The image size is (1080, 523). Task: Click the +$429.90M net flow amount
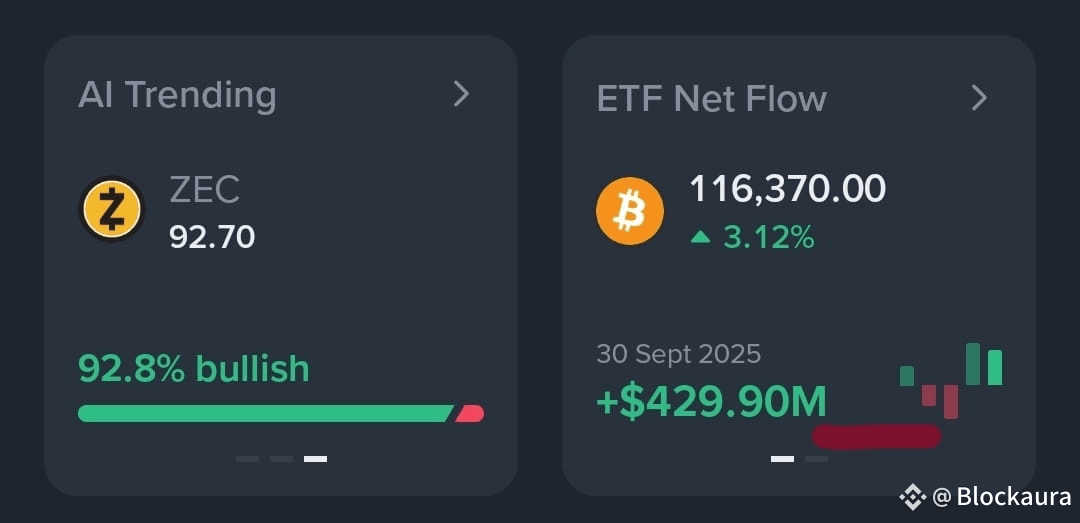click(712, 402)
